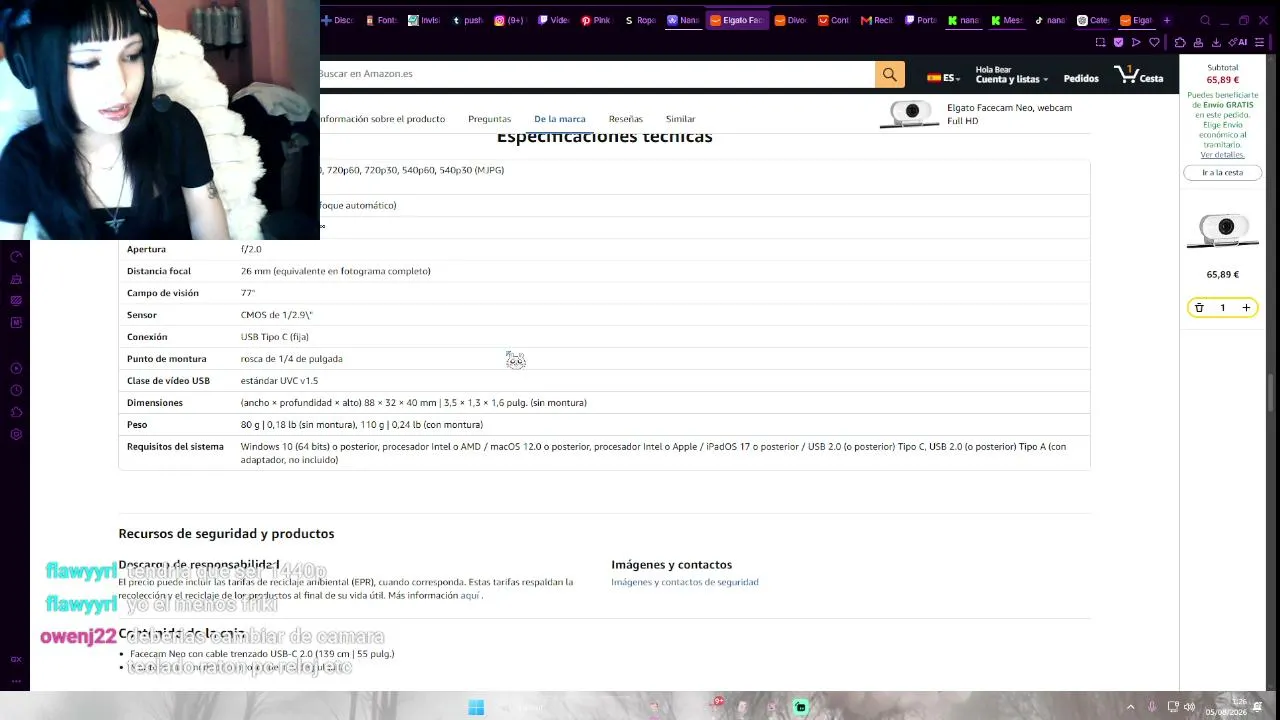This screenshot has width=1280, height=720.
Task: Go to the Reseñas section tab
Action: coord(626,119)
